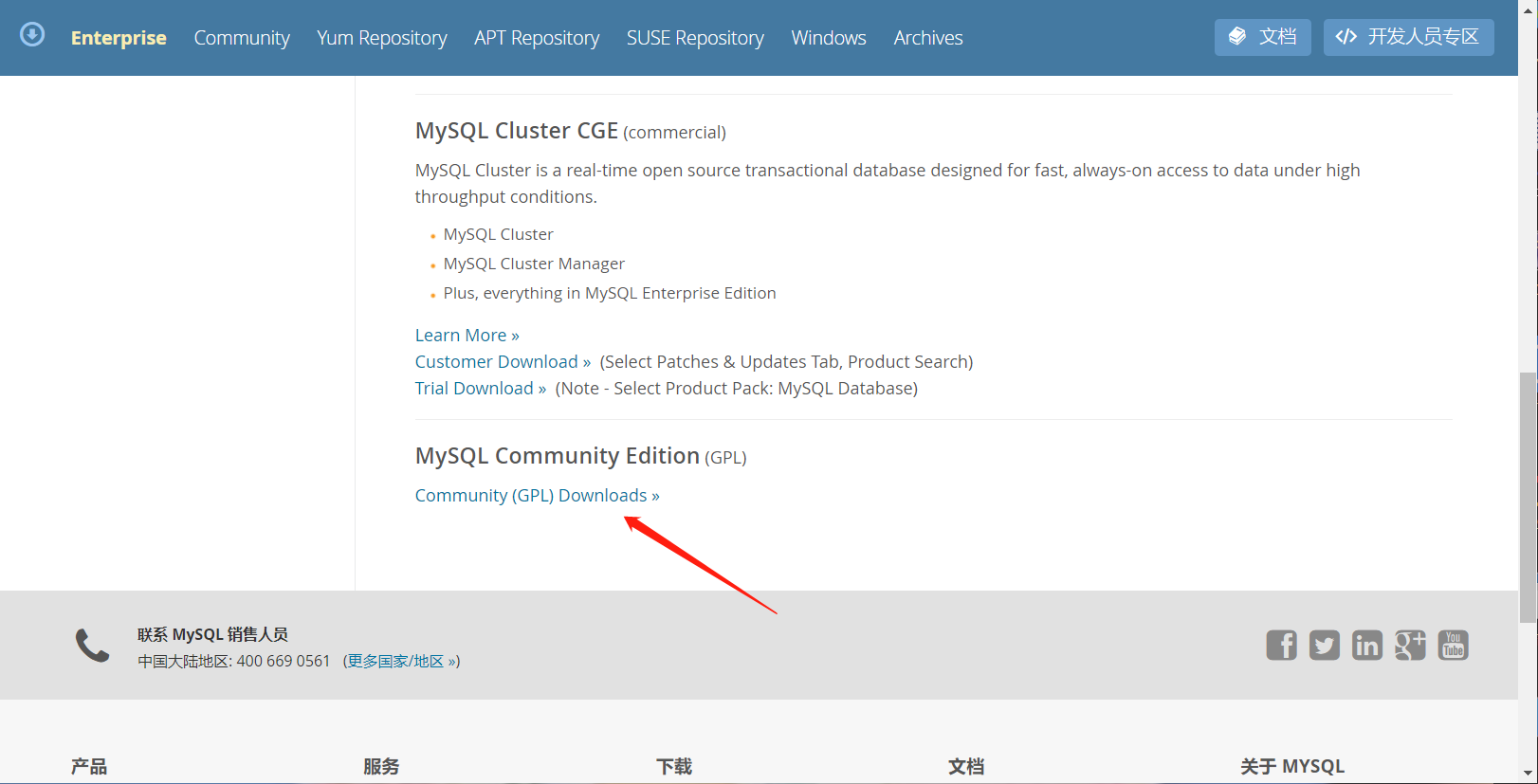This screenshot has height=784, width=1538.
Task: Open the Yum Repository tab
Action: pyautogui.click(x=382, y=38)
